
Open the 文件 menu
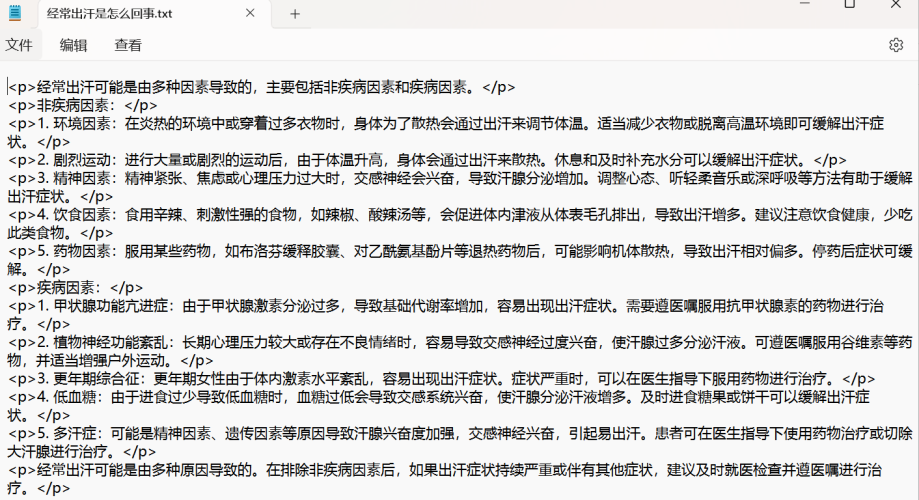(x=19, y=45)
